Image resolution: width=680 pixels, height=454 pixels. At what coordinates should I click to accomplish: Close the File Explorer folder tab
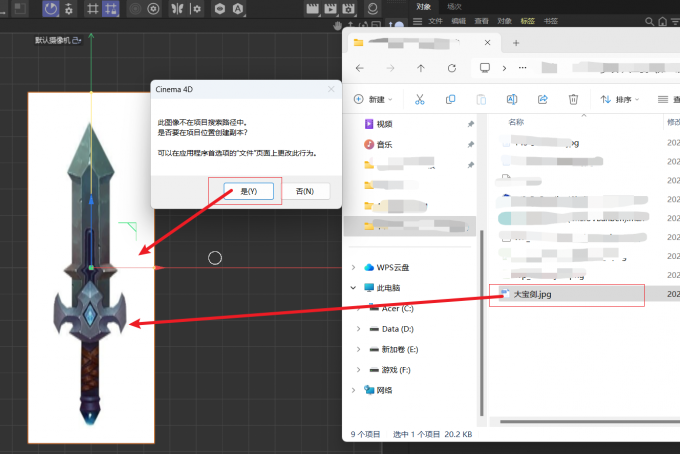487,42
